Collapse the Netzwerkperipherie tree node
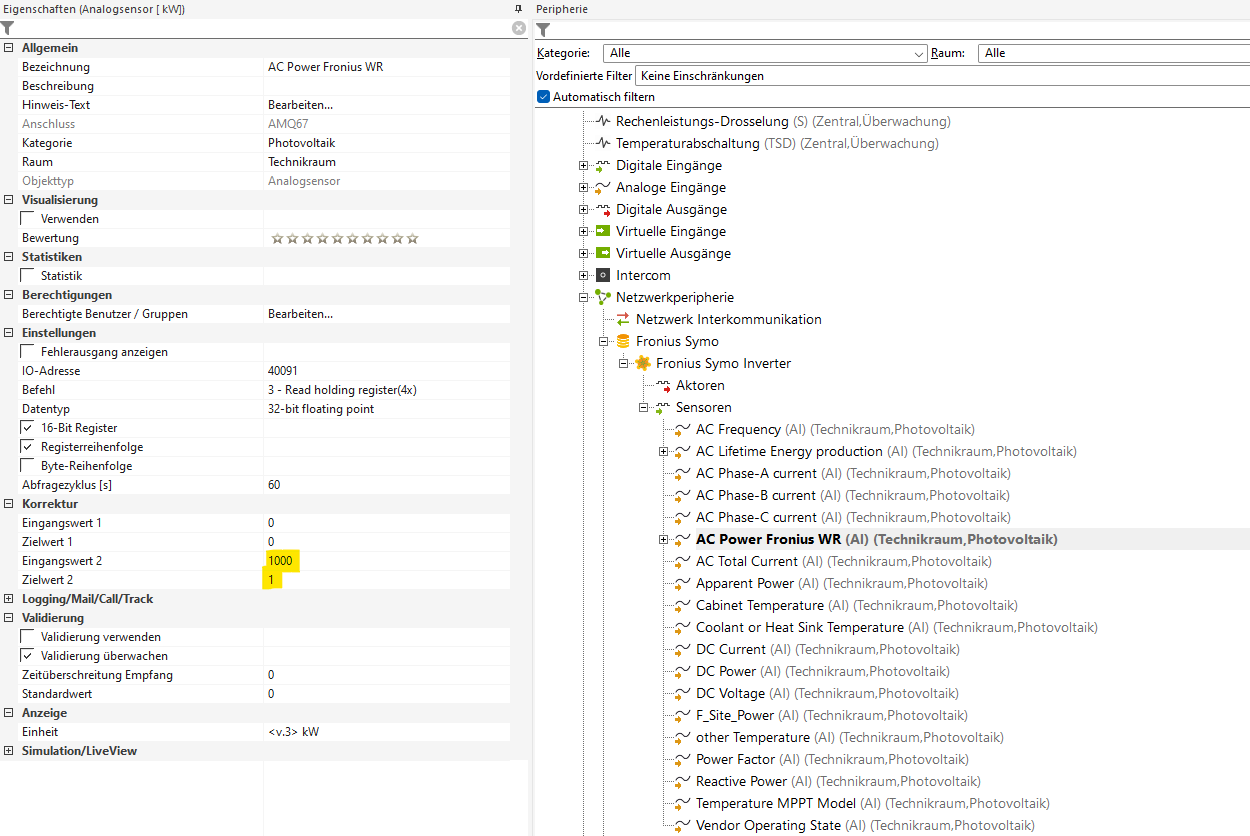The width and height of the screenshot is (1250, 836). click(584, 298)
